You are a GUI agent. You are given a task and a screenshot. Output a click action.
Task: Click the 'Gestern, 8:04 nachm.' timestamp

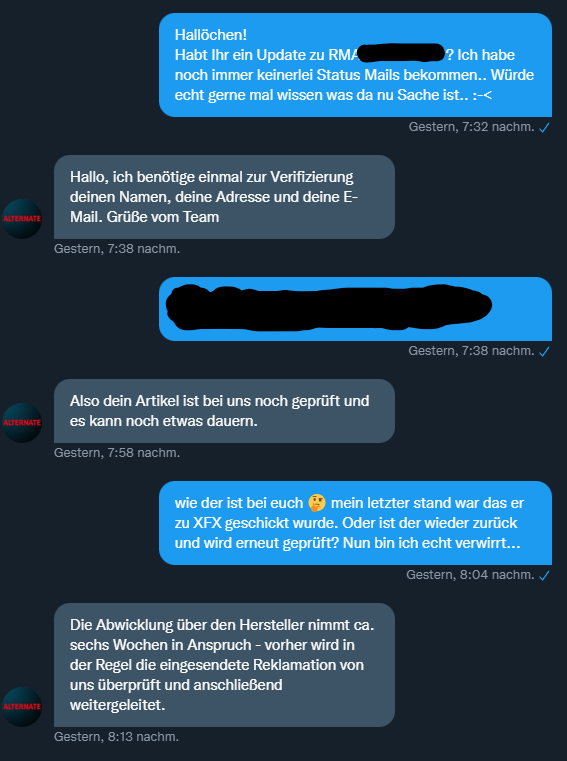470,575
